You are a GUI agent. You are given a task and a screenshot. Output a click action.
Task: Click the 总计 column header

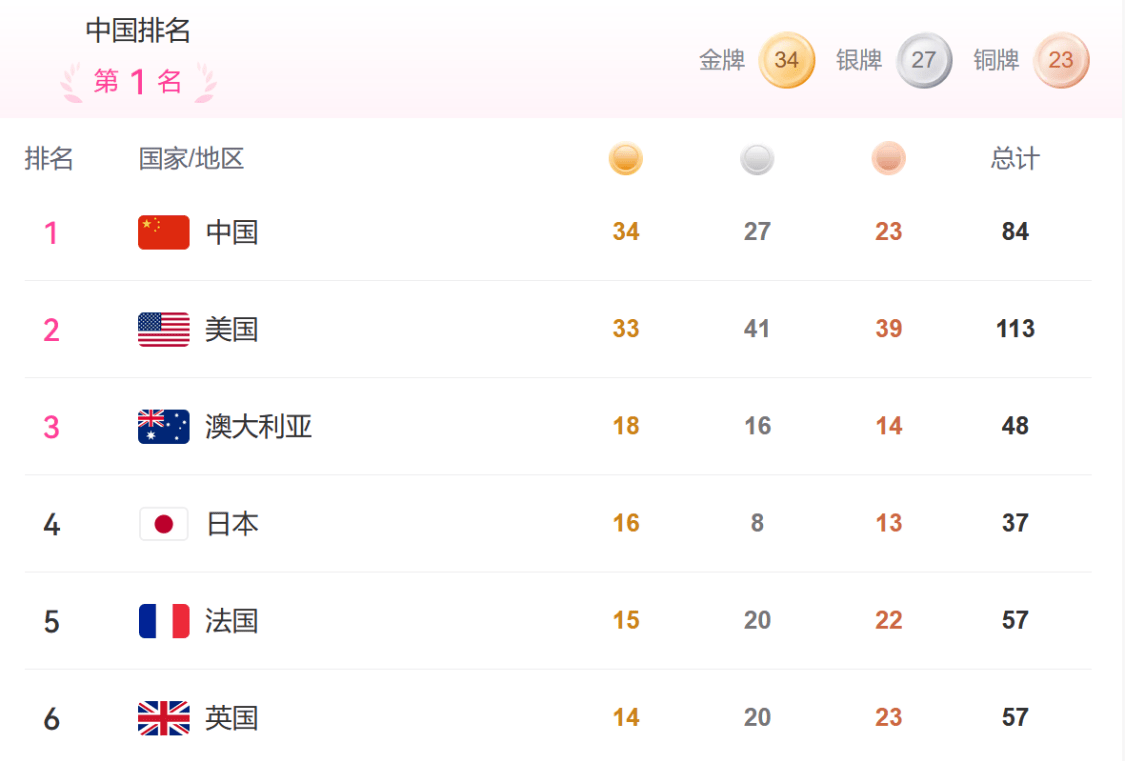(1015, 159)
